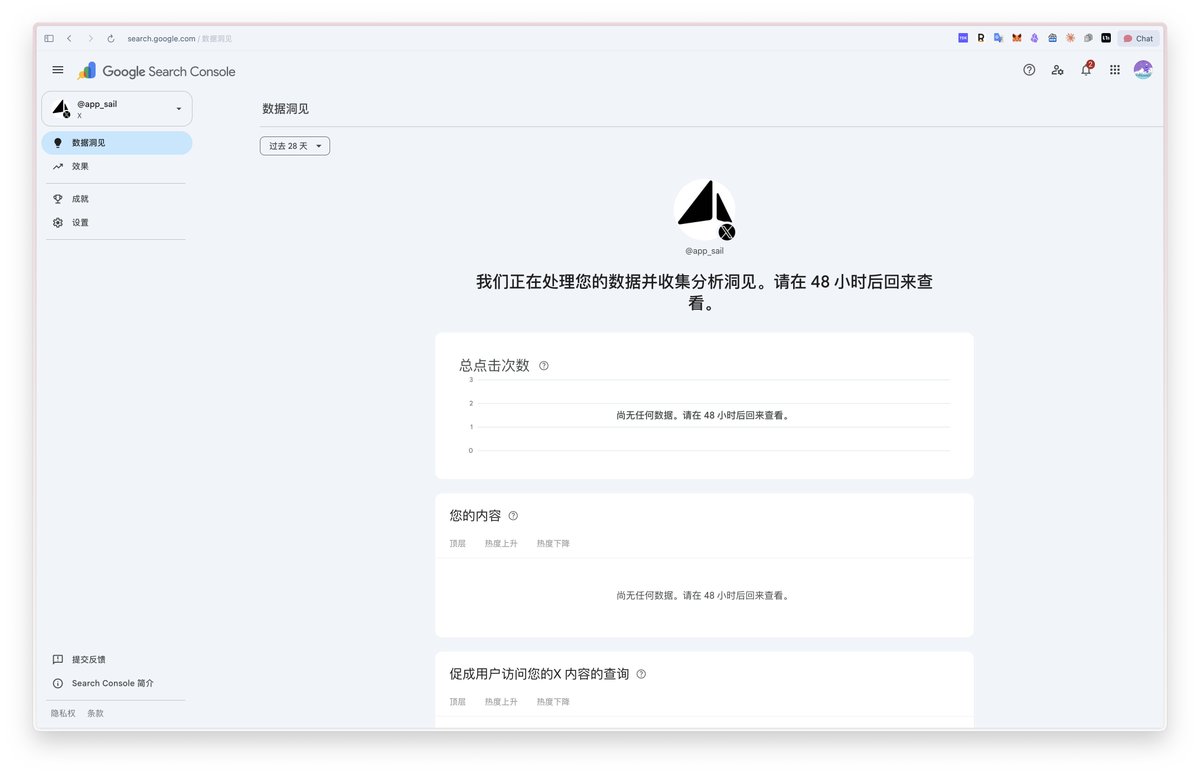
Task: Click the gray cube extension icon
Action: (x=1088, y=38)
